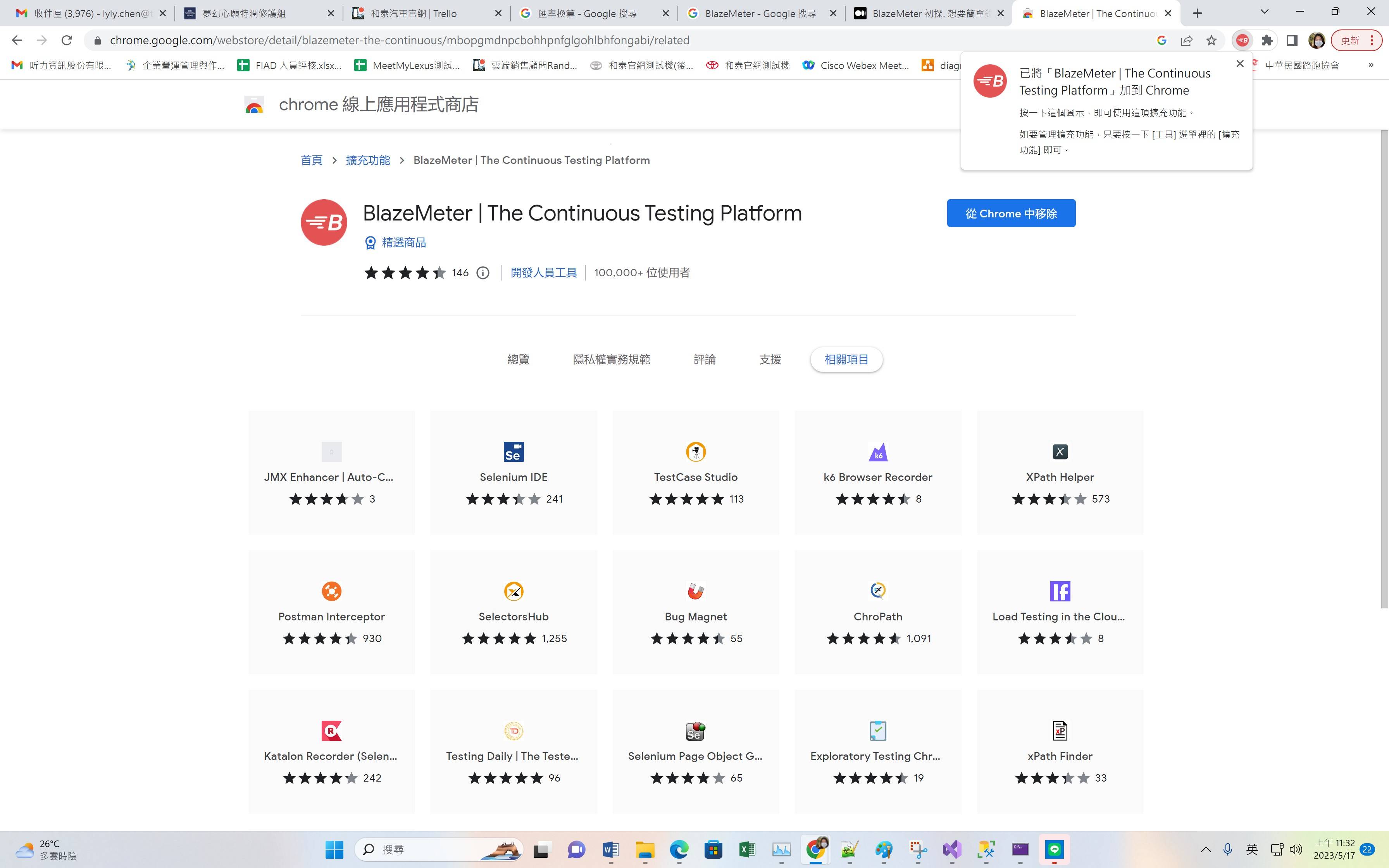Expand the bookmarks bar overflow chevron
This screenshot has width=1389, height=868.
coord(1371,65)
